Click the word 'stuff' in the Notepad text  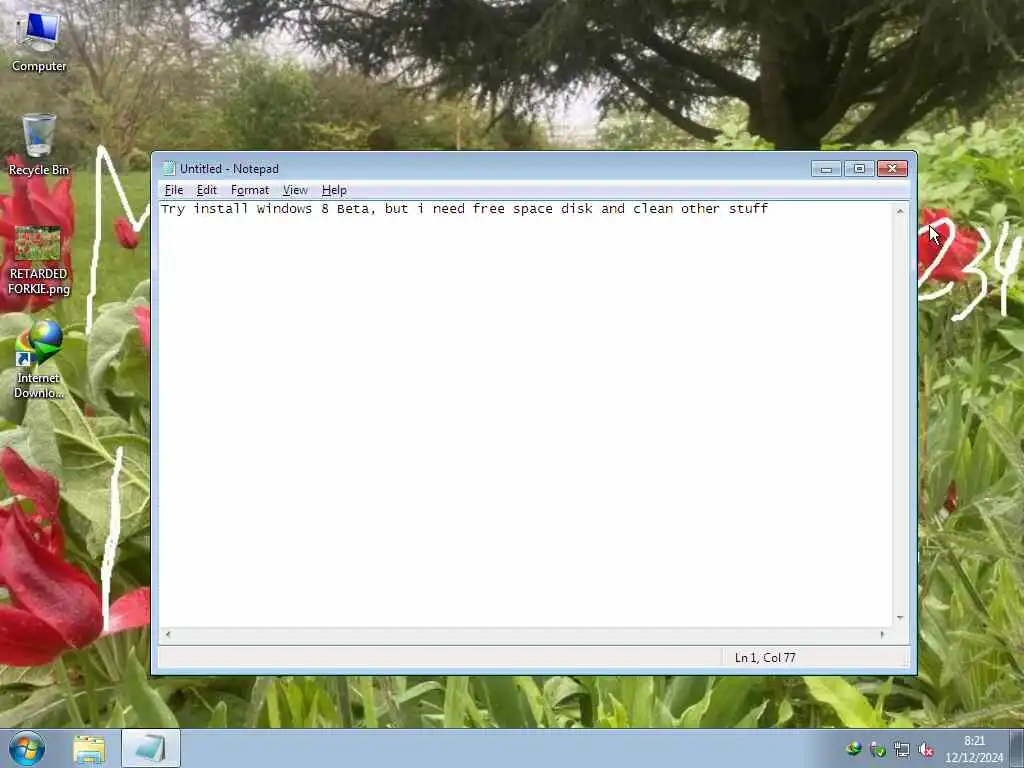[x=748, y=209]
